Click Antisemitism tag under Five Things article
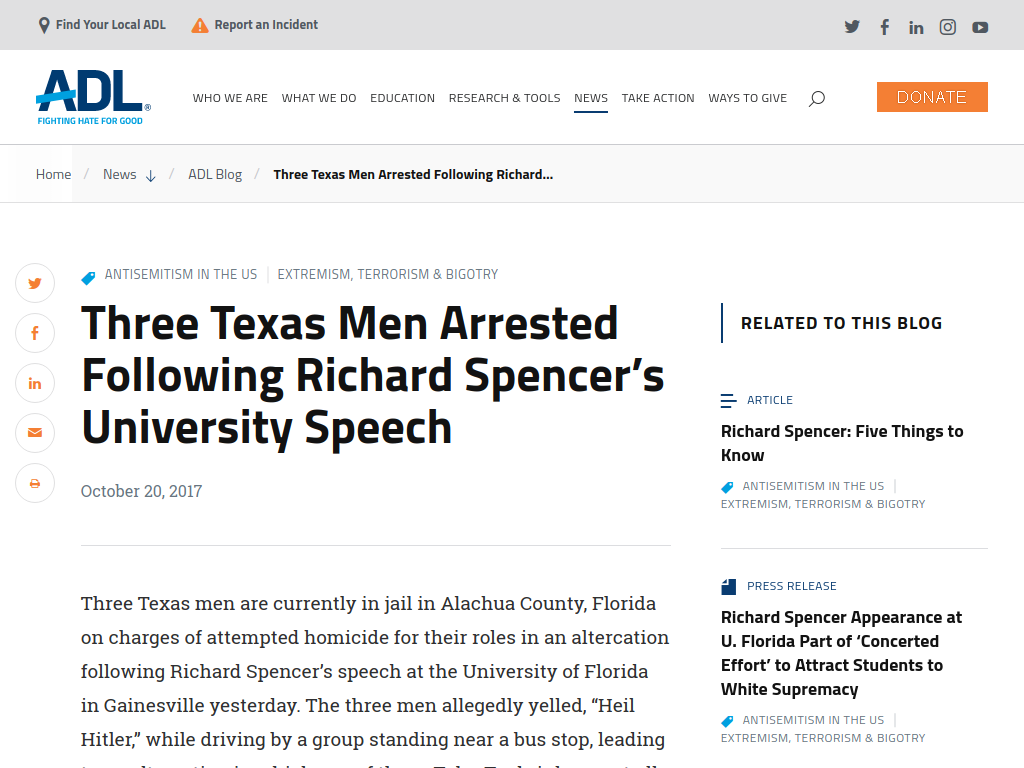The height and width of the screenshot is (768, 1024). tap(813, 486)
